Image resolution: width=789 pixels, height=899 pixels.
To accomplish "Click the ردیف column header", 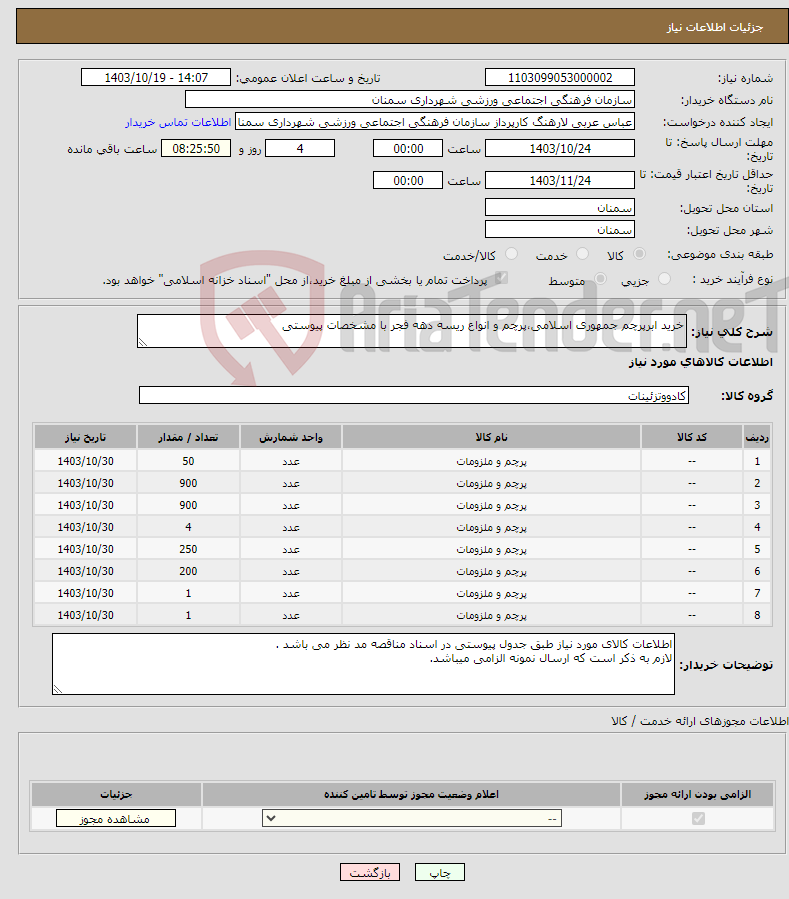I will (757, 437).
